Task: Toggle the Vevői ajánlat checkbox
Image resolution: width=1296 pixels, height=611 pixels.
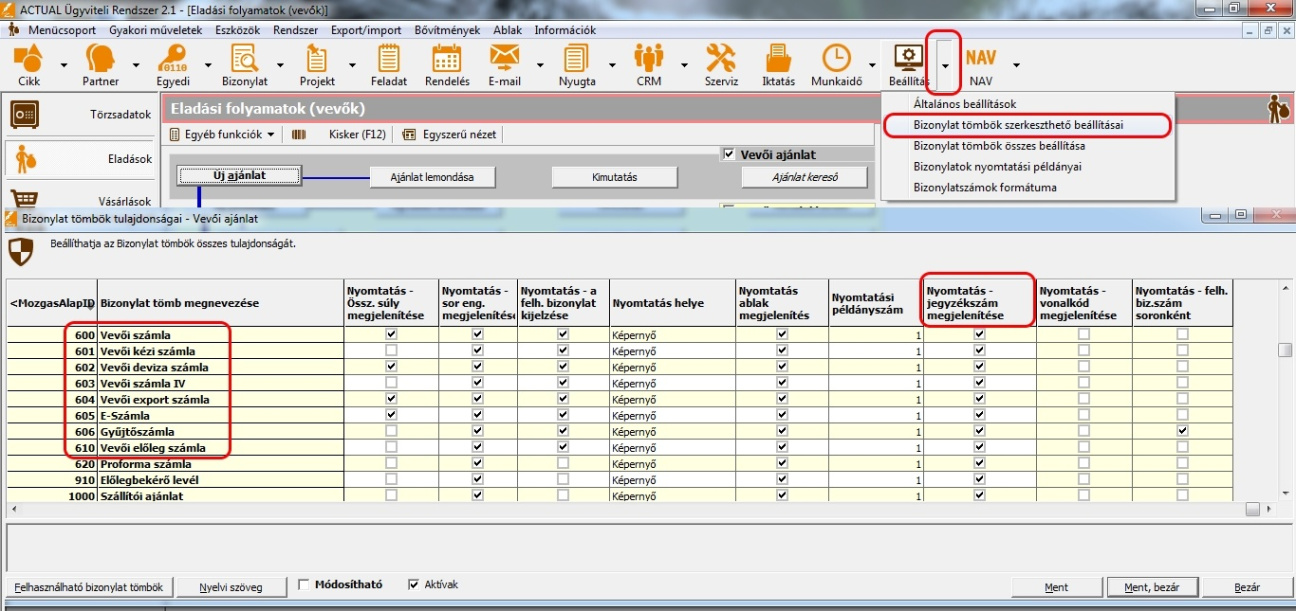Action: tap(728, 155)
